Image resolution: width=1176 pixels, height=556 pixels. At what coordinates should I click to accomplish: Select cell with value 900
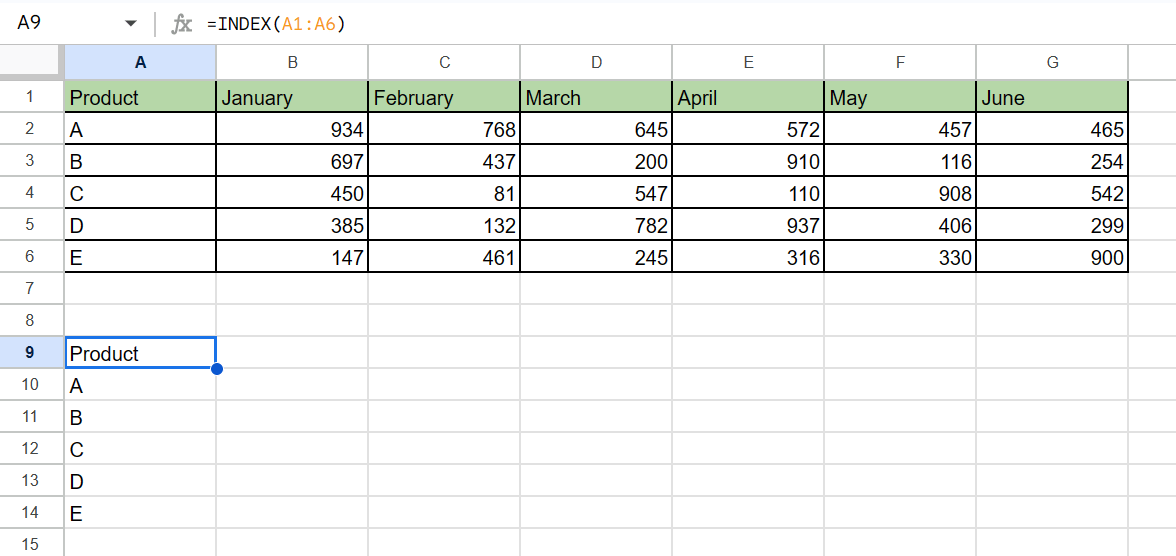coord(1052,257)
